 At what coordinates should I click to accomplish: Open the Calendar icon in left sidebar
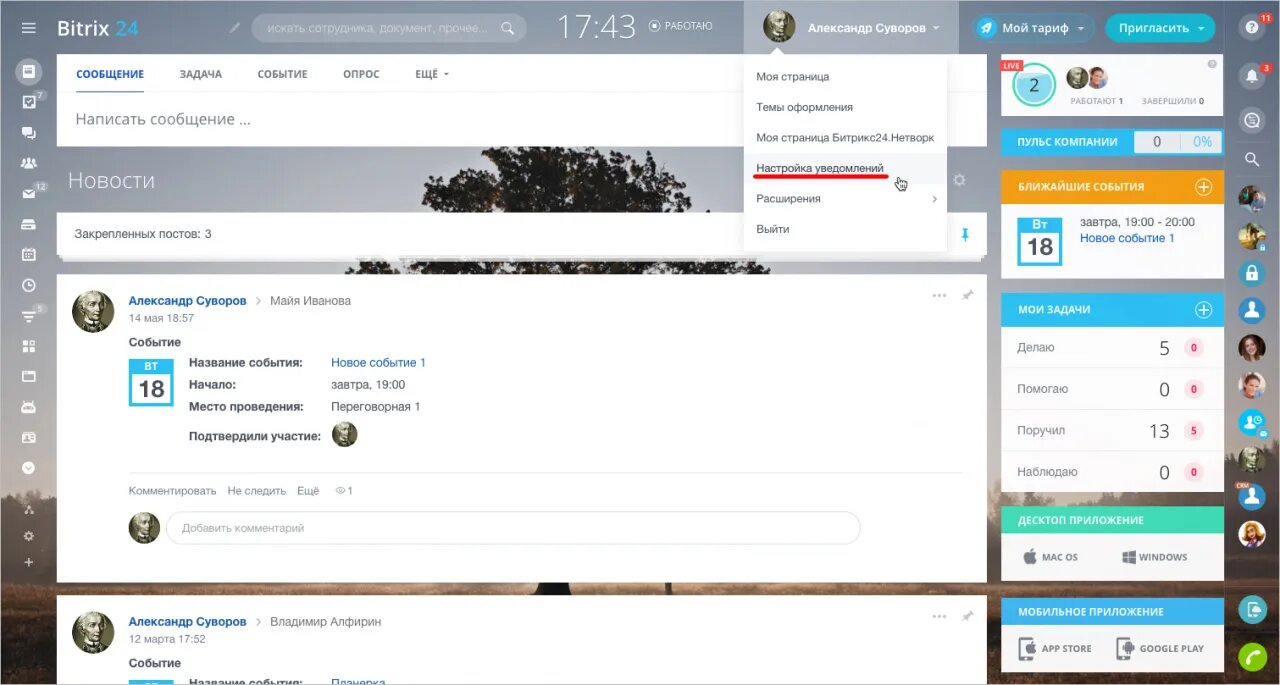tap(29, 254)
